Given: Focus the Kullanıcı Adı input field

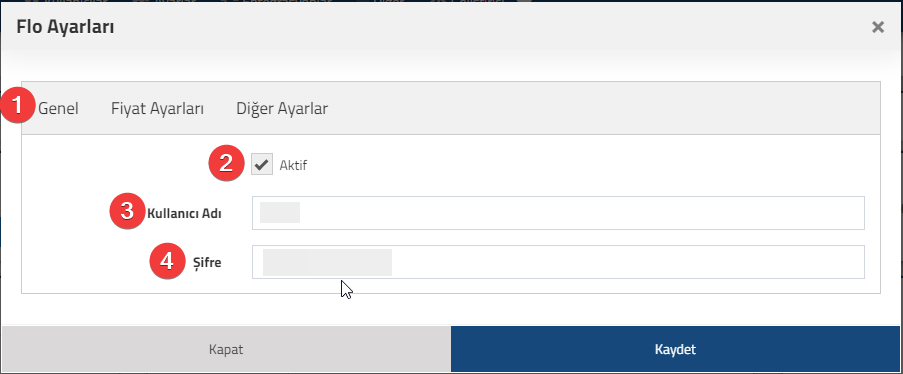Looking at the screenshot, I should (558, 213).
